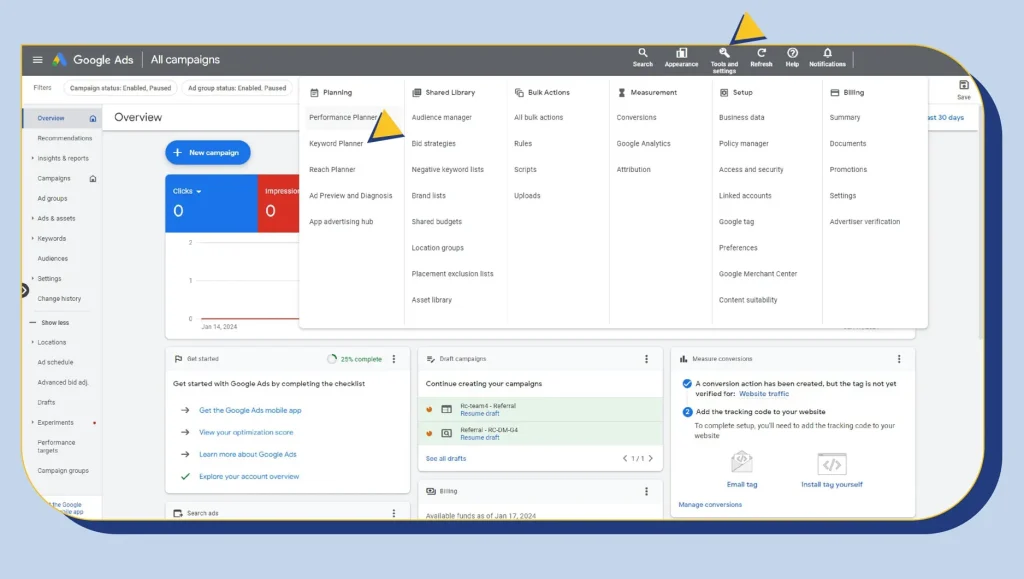Screen dimensions: 1024x579
Task: Select Performance Planner in Planning menu
Action: tap(344, 117)
